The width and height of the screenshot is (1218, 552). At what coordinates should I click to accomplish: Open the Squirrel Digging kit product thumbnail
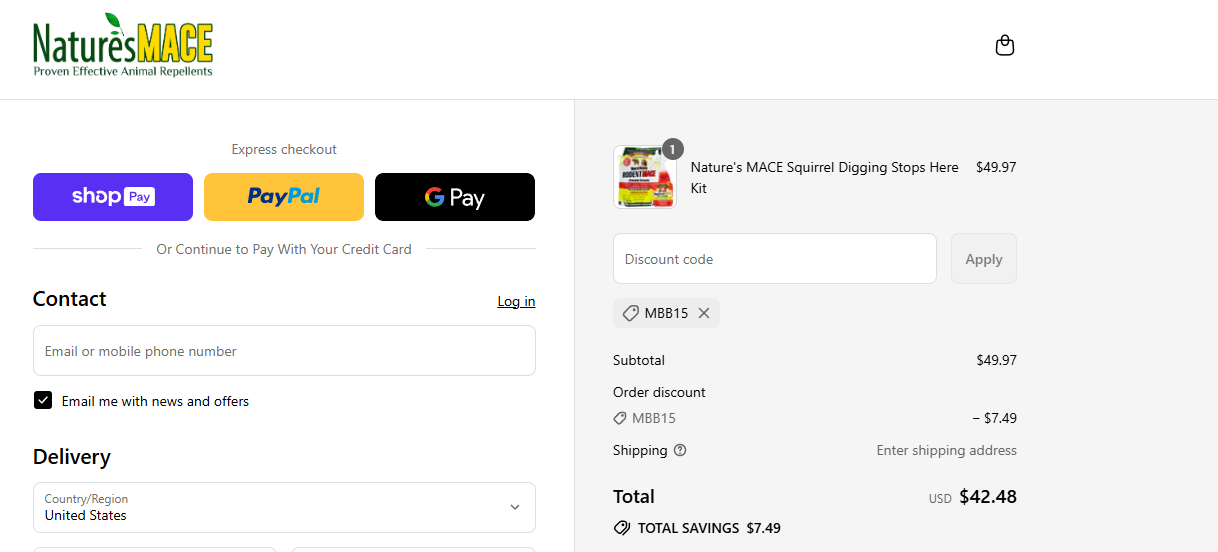[645, 177]
